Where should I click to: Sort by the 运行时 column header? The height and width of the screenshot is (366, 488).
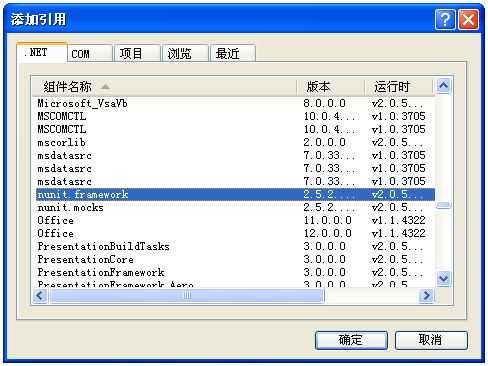click(x=399, y=87)
